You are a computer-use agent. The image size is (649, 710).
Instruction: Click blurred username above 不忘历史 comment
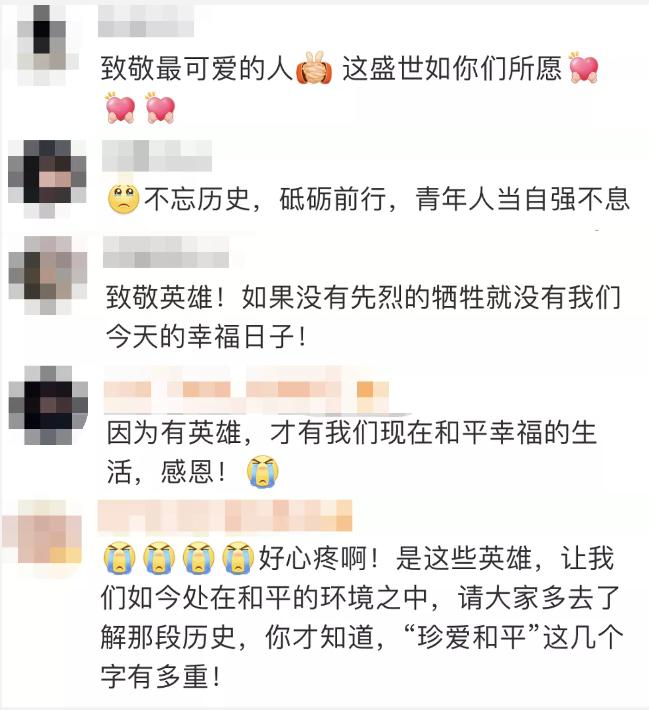pos(157,156)
